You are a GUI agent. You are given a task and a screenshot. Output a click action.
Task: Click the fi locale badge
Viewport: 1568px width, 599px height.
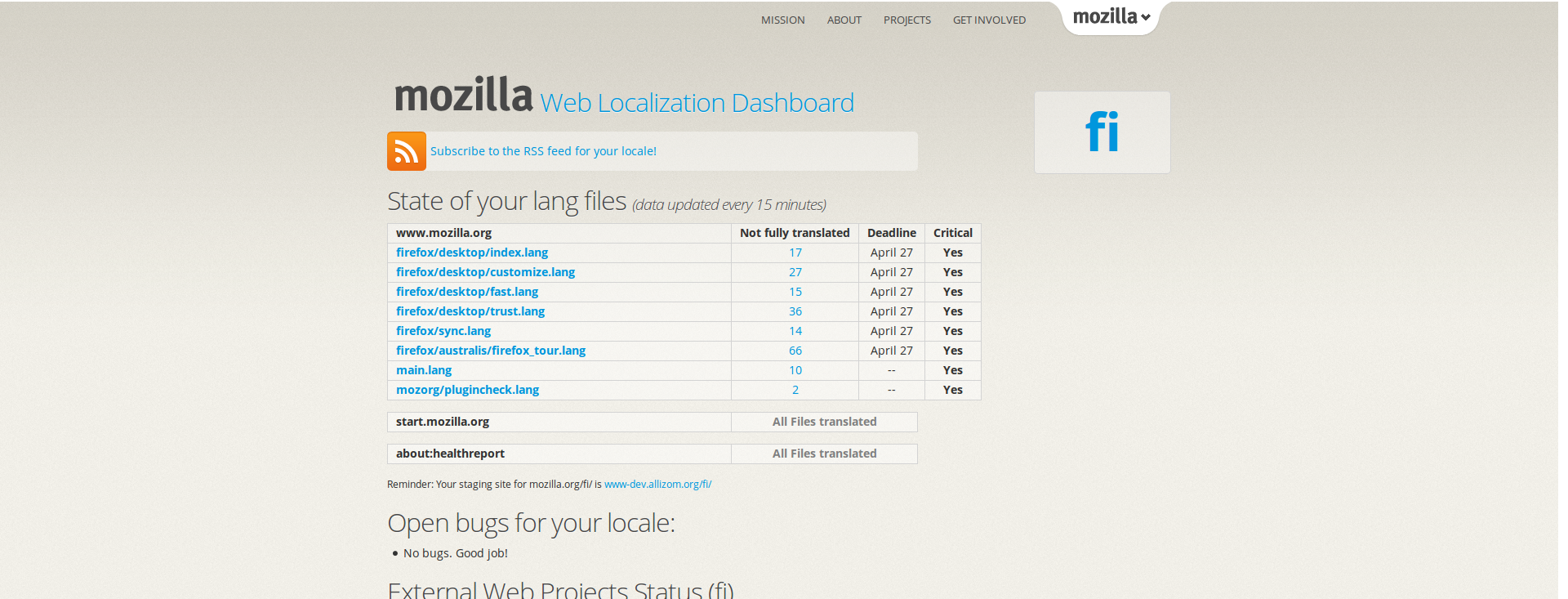1102,132
